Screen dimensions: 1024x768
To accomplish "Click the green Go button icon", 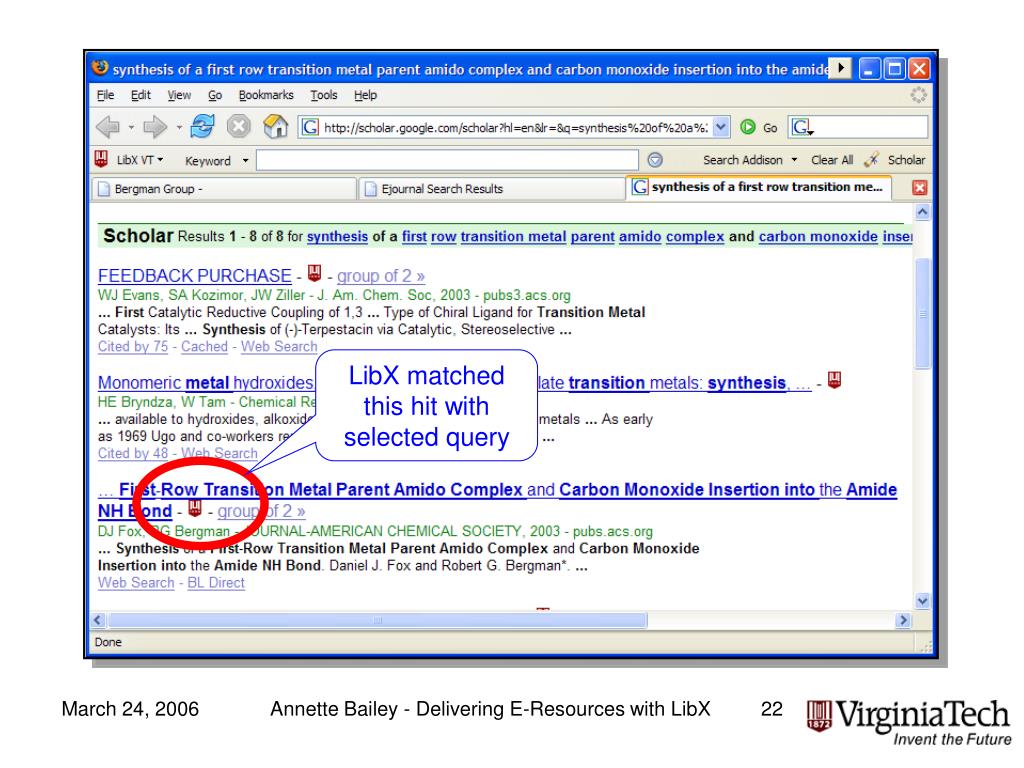I will [748, 127].
